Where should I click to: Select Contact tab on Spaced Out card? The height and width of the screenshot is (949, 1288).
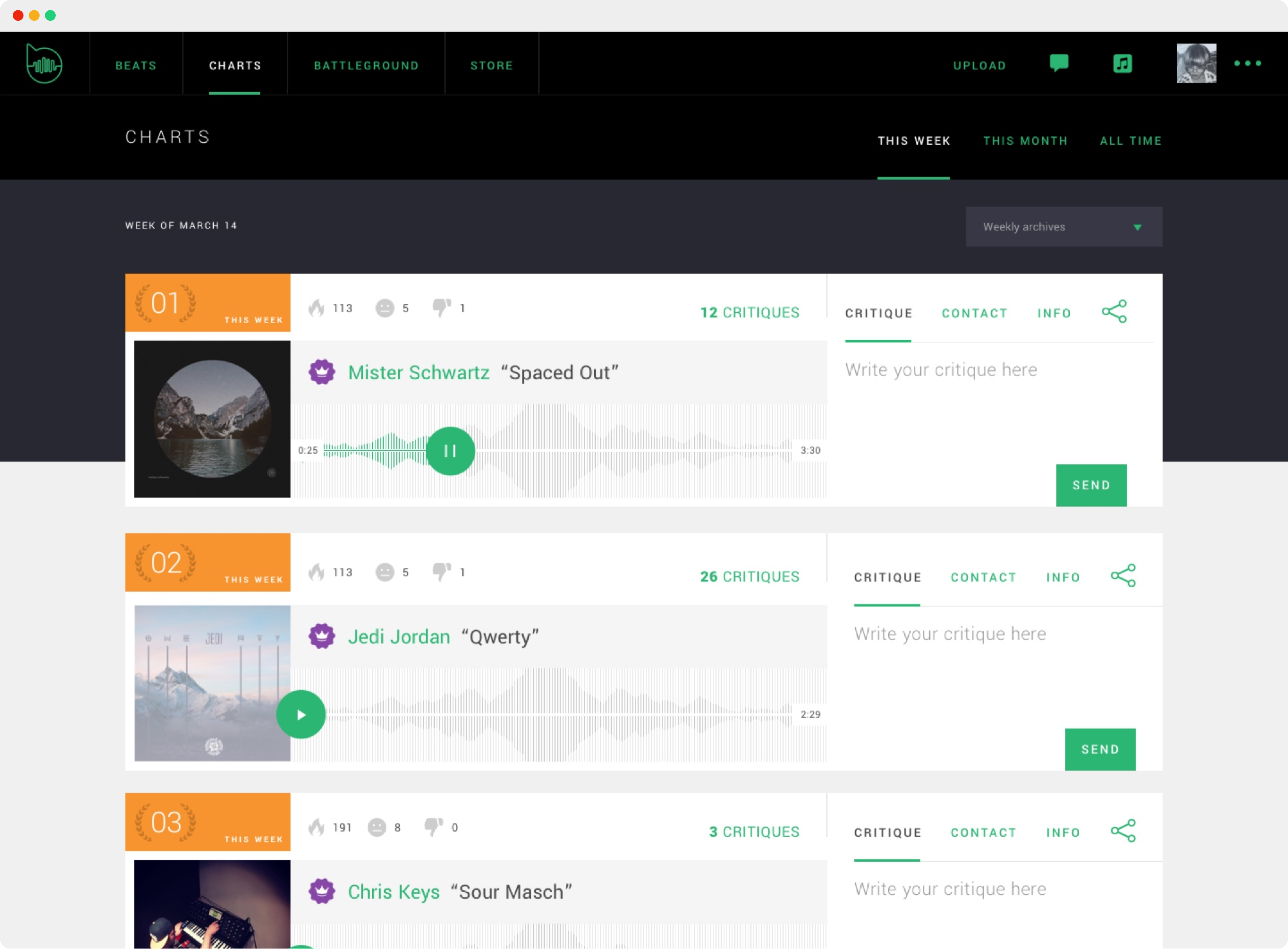click(x=974, y=313)
